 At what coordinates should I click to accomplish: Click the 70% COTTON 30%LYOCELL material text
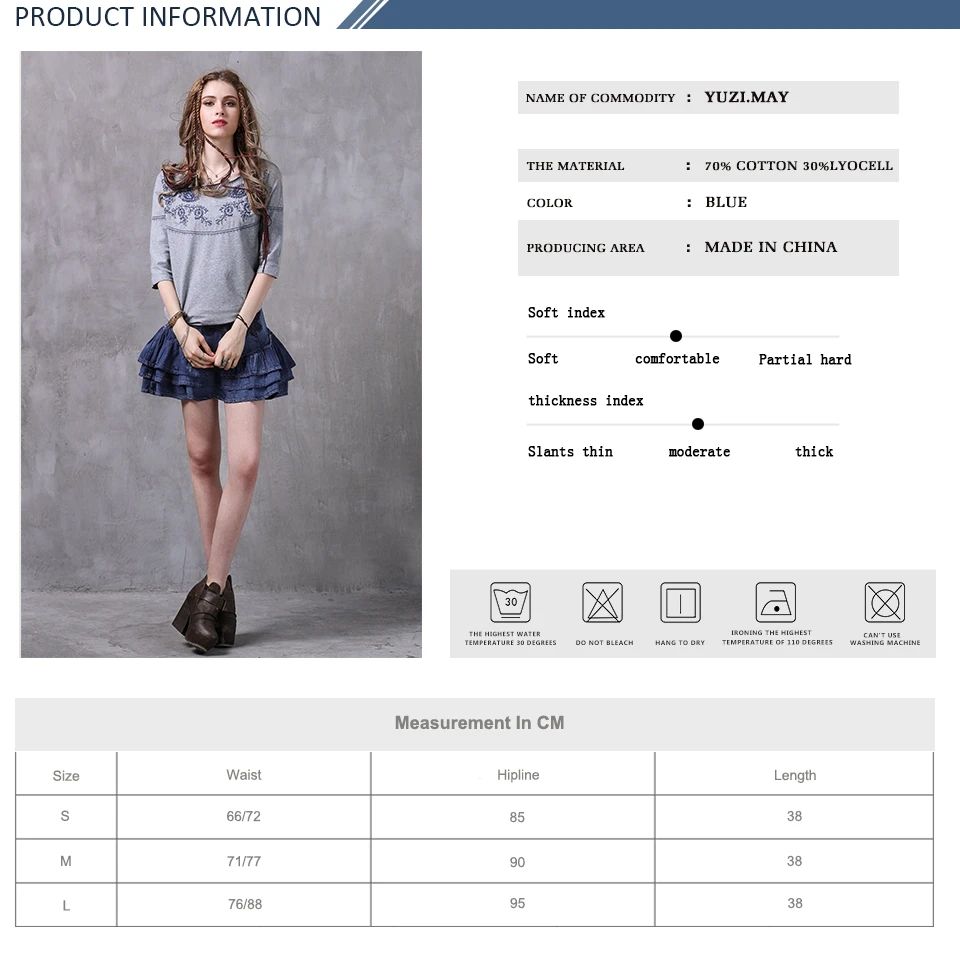[799, 166]
